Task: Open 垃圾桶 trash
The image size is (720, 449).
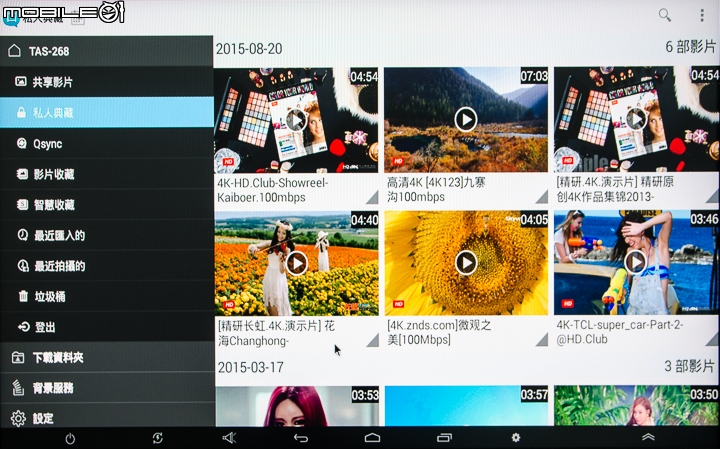Action: 107,297
